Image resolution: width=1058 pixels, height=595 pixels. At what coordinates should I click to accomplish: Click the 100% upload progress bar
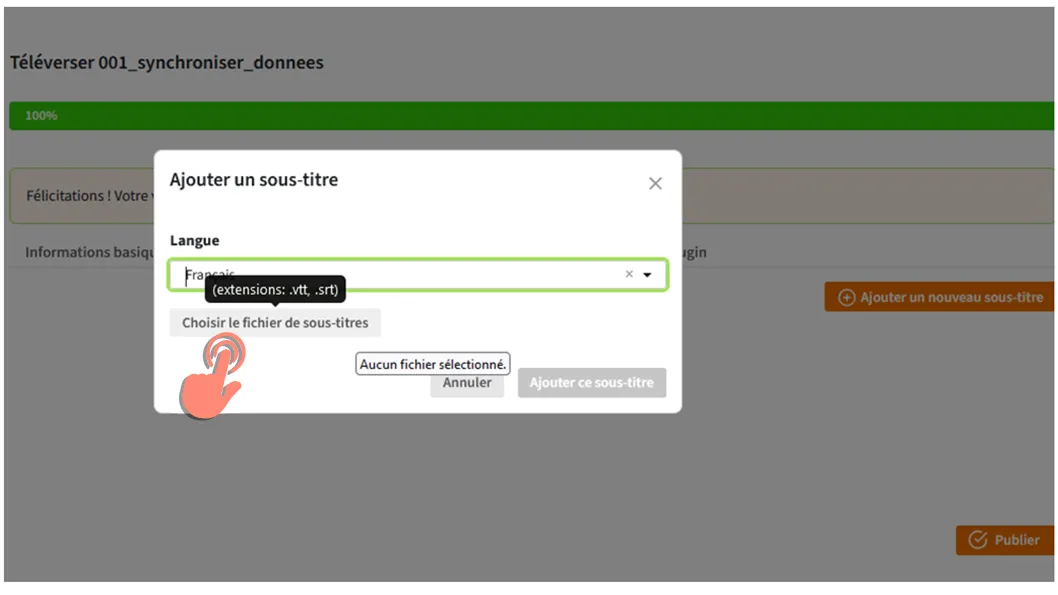pyautogui.click(x=531, y=115)
